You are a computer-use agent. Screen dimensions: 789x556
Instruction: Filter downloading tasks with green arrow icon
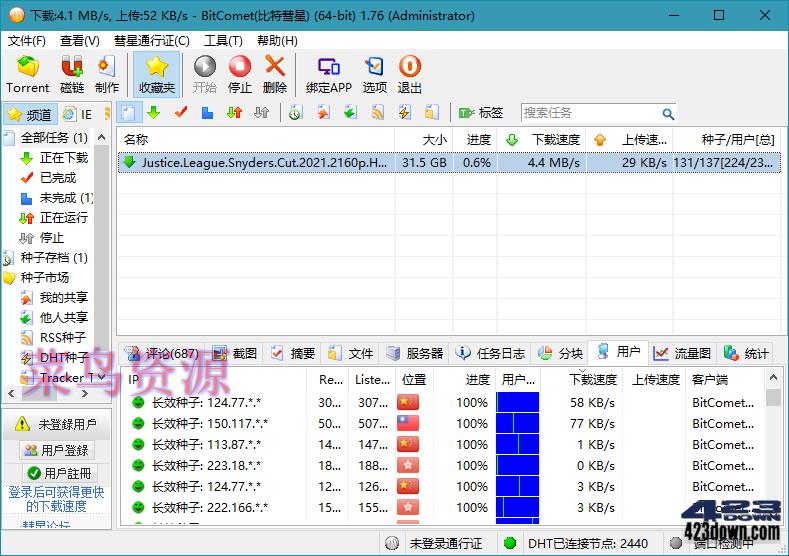153,113
